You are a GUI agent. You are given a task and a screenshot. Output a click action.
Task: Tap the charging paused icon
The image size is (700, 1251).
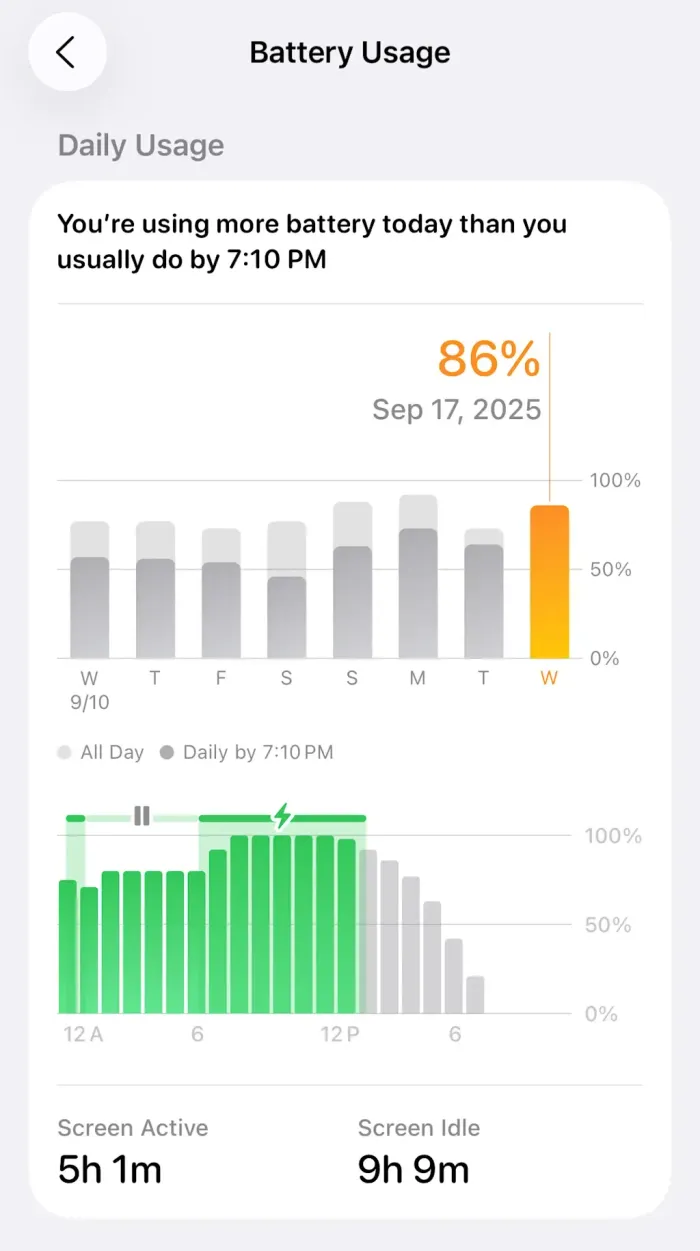tap(142, 817)
